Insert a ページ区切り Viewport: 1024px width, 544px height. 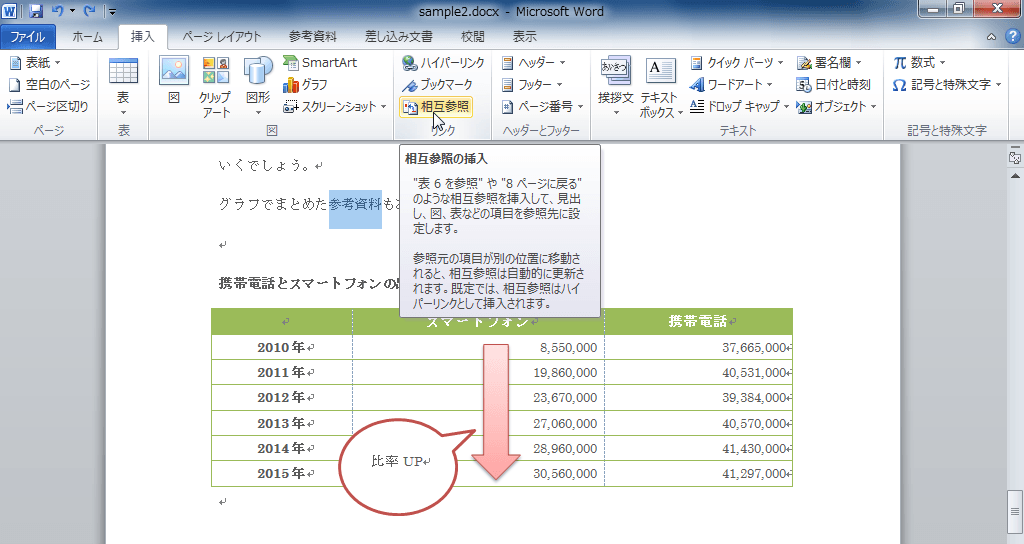[x=48, y=106]
